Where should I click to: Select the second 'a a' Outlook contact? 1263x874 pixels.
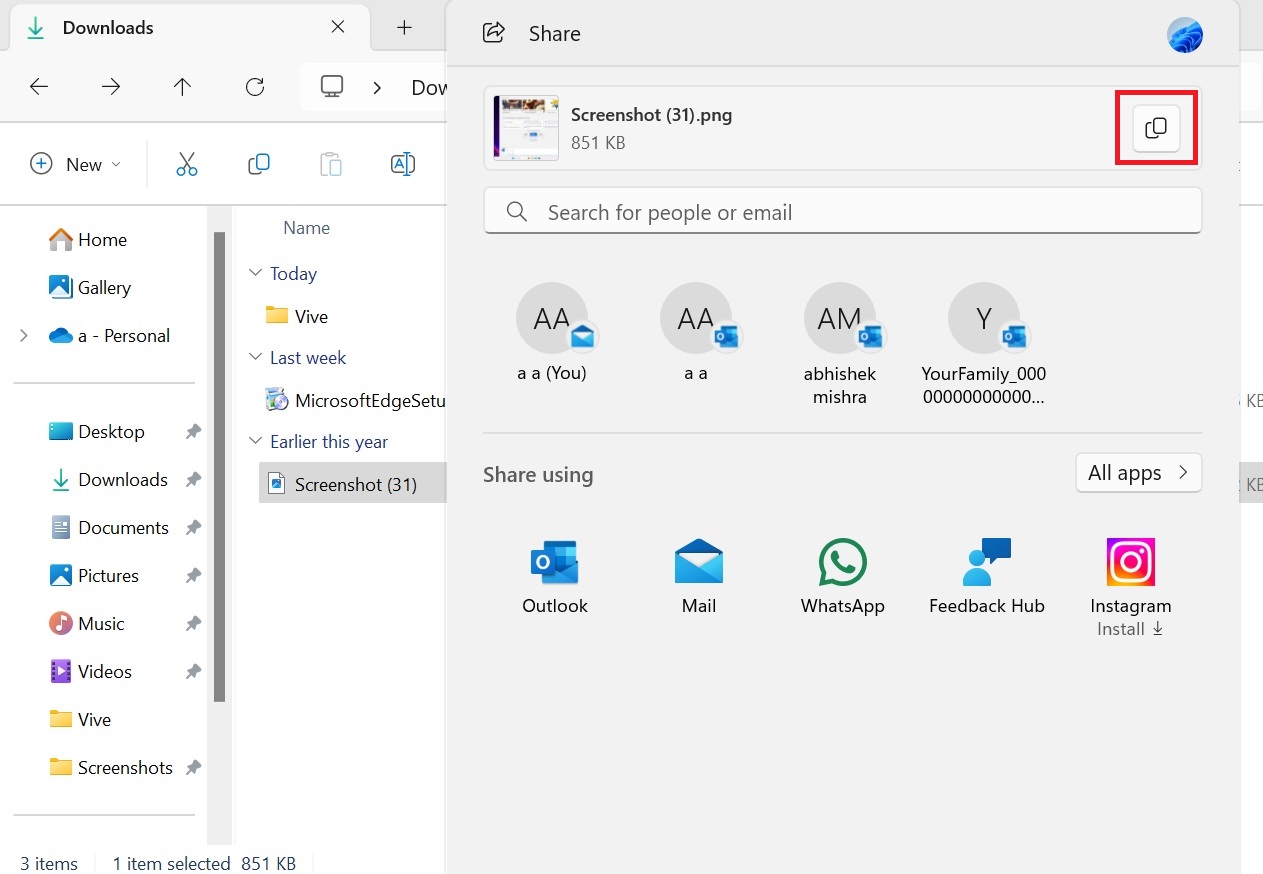[696, 333]
